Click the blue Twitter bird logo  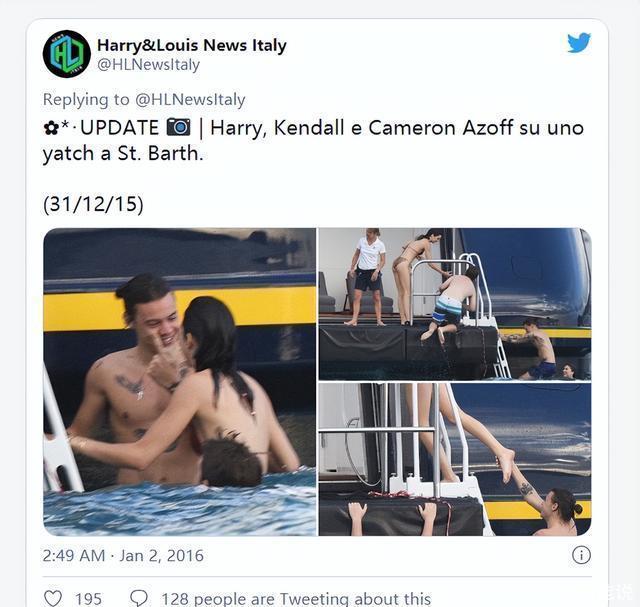point(579,43)
